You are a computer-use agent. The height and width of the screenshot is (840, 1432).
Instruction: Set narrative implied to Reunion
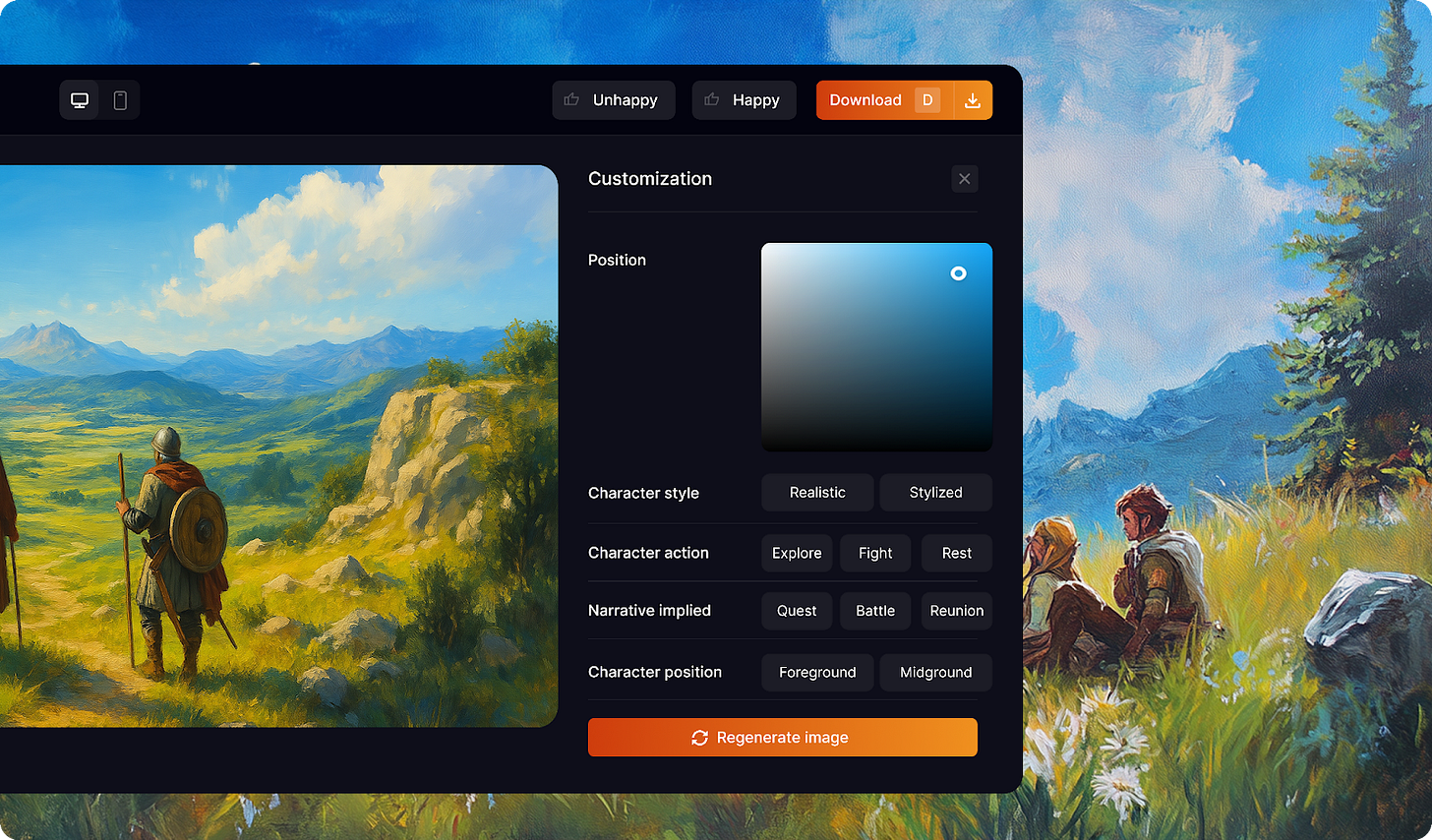coord(957,611)
